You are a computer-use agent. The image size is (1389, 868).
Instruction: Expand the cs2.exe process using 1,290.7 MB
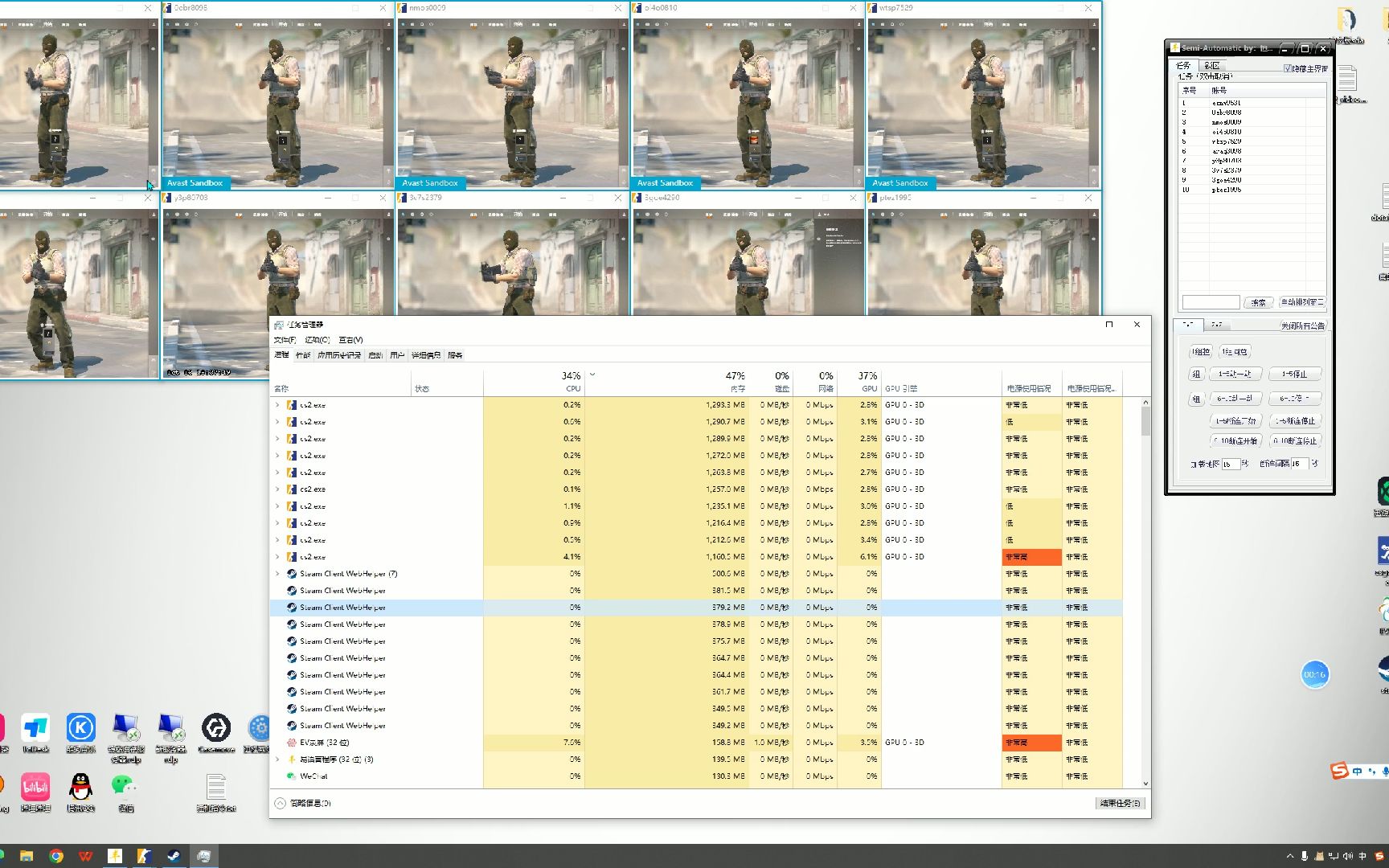pos(278,422)
